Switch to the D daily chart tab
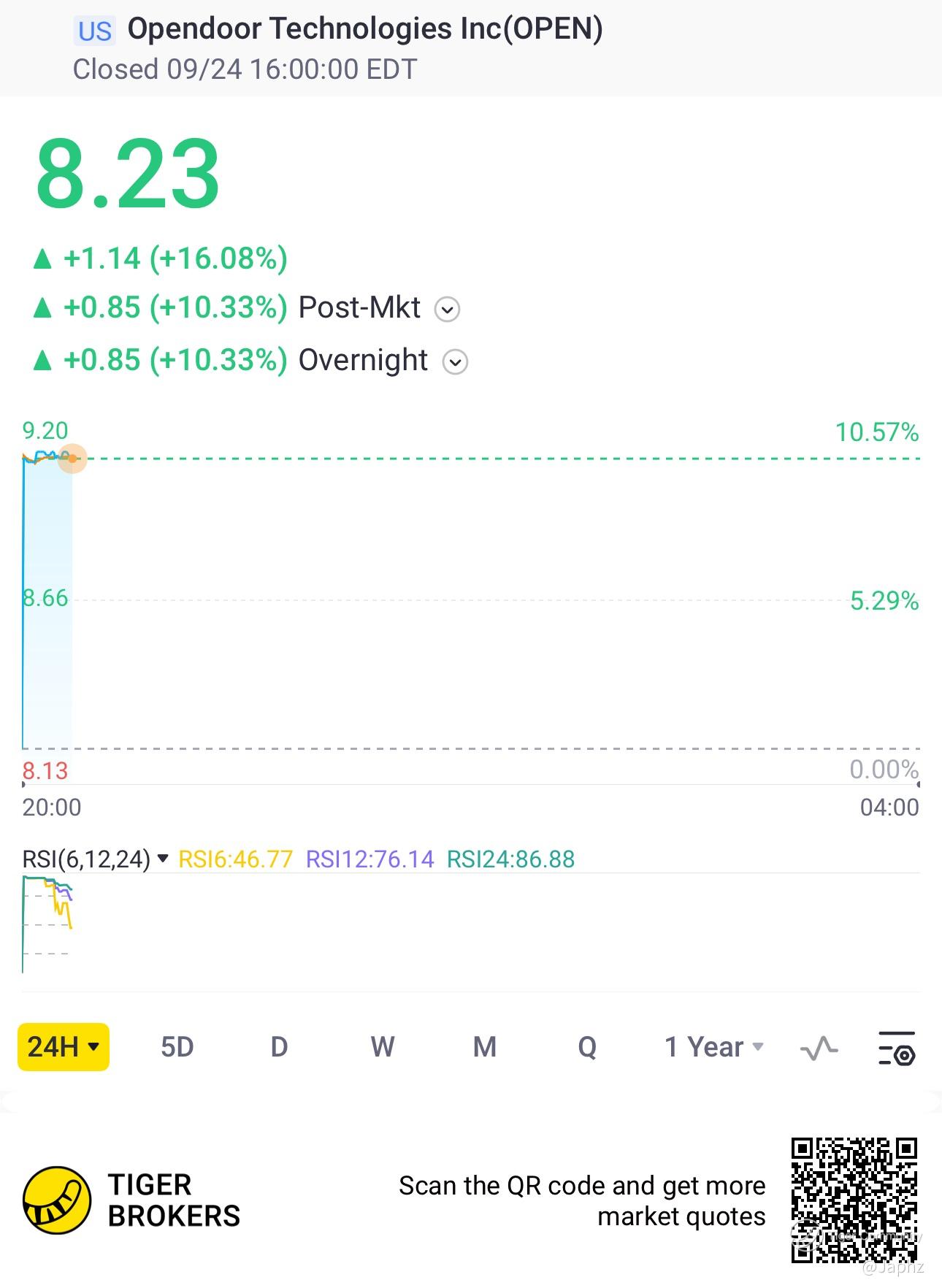Viewport: 942px width, 1288px height. click(x=279, y=1047)
